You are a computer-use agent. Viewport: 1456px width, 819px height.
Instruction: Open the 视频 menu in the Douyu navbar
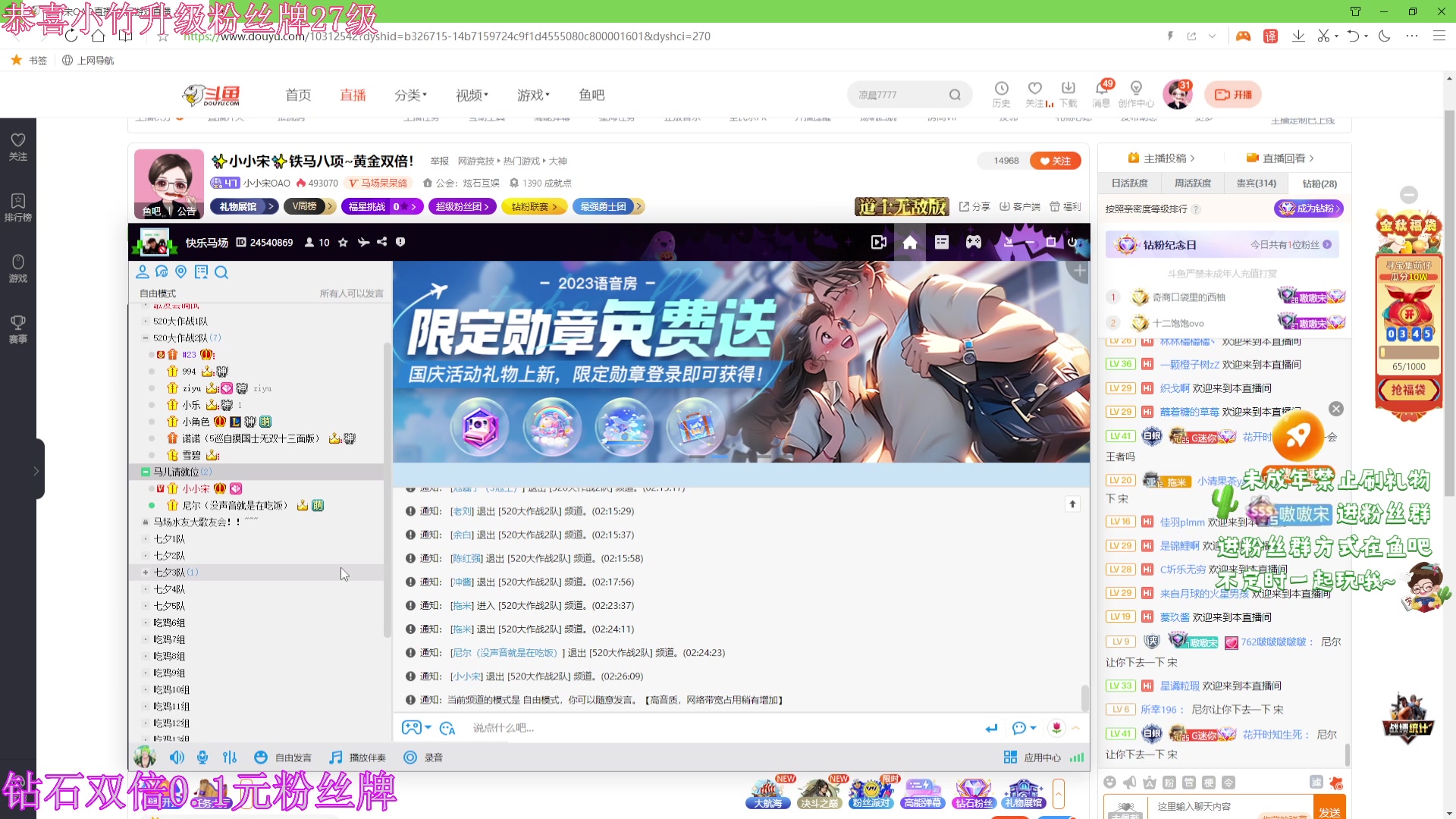pyautogui.click(x=470, y=95)
